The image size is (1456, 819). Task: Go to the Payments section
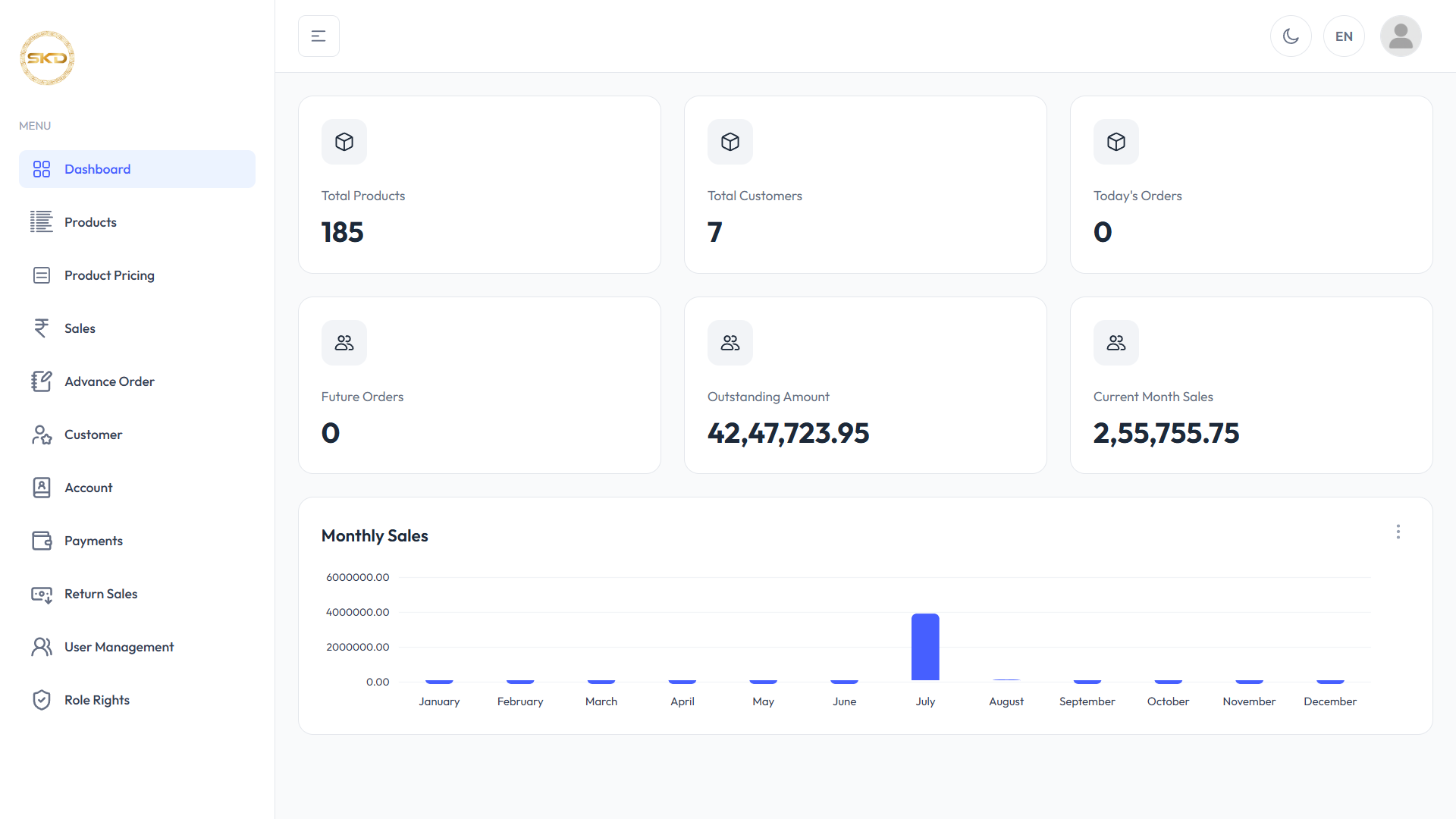point(137,541)
